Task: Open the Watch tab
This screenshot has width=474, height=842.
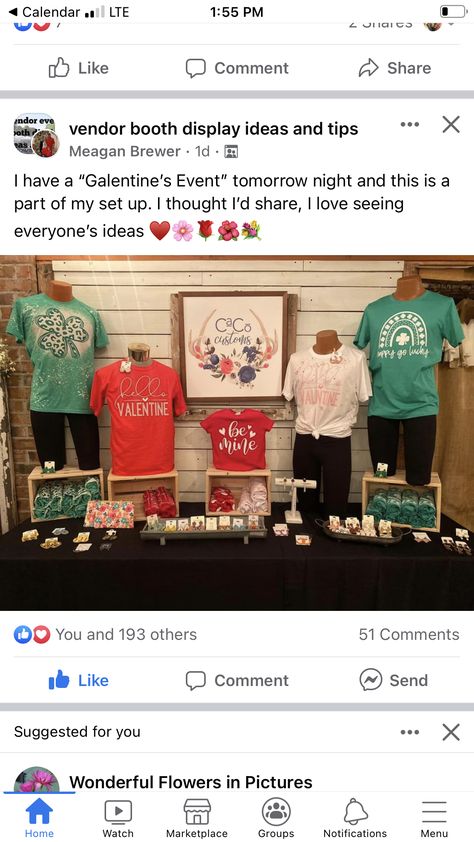Action: 118,818
